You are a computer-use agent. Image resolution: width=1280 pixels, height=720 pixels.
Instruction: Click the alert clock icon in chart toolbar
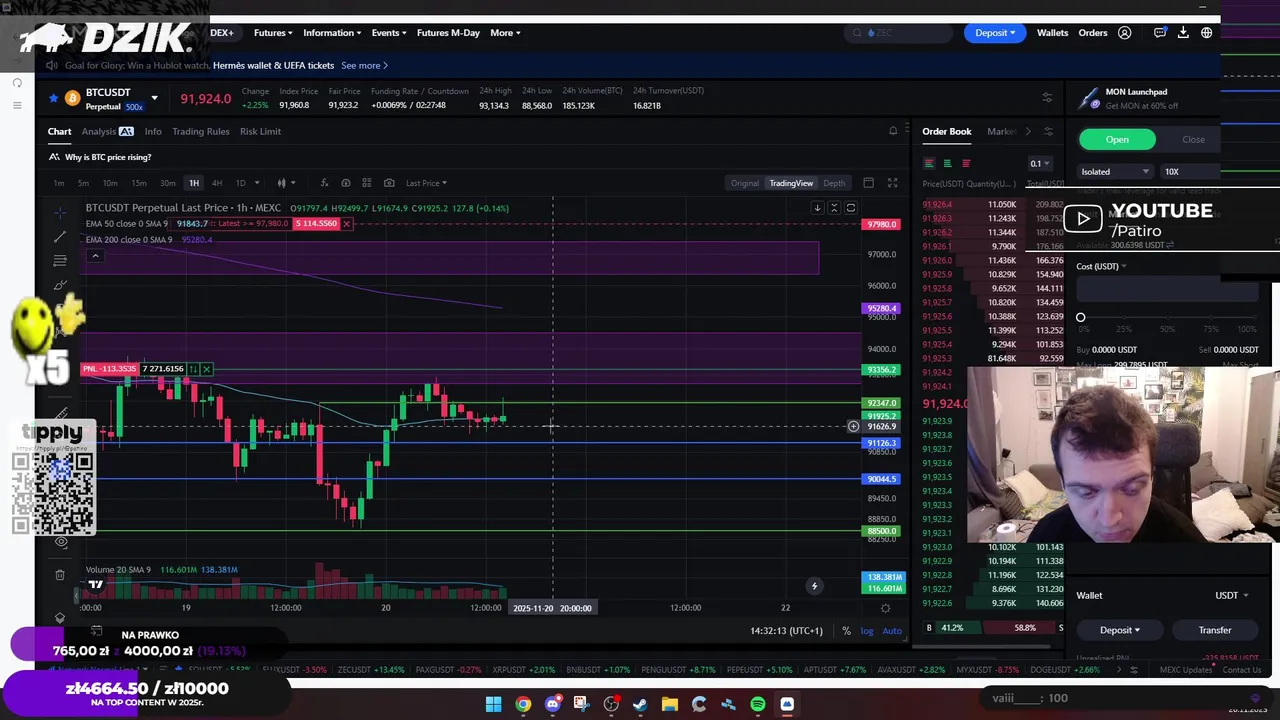pyautogui.click(x=346, y=183)
